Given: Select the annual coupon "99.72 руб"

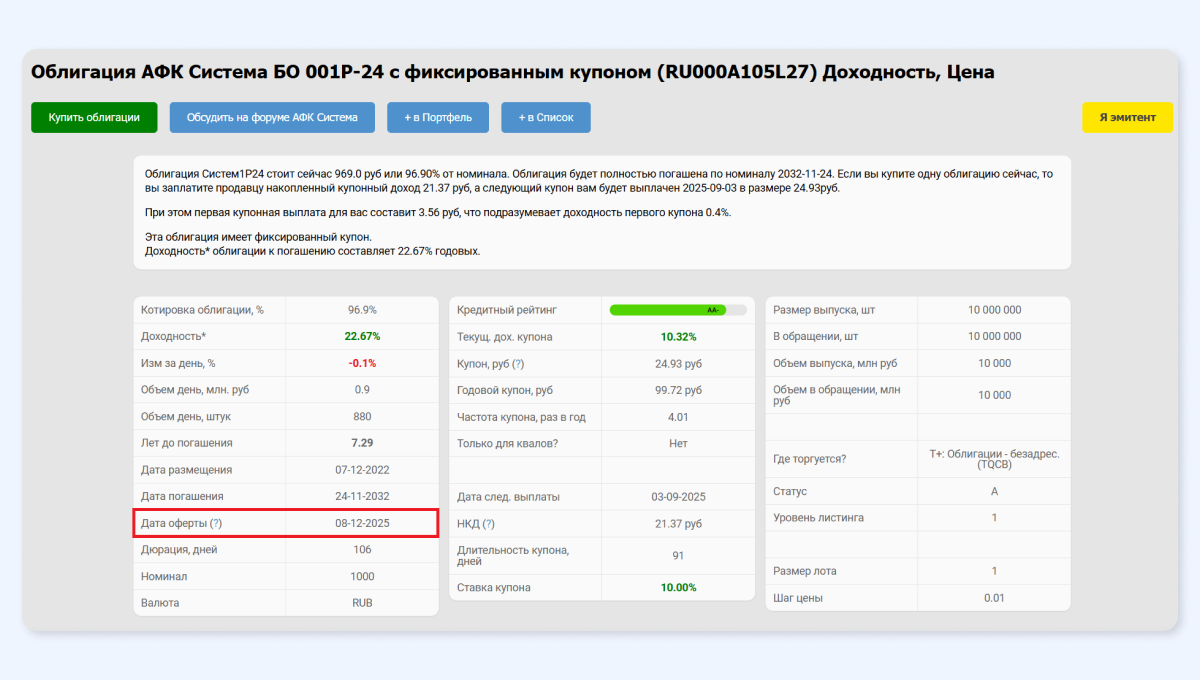Looking at the screenshot, I should pos(678,390).
